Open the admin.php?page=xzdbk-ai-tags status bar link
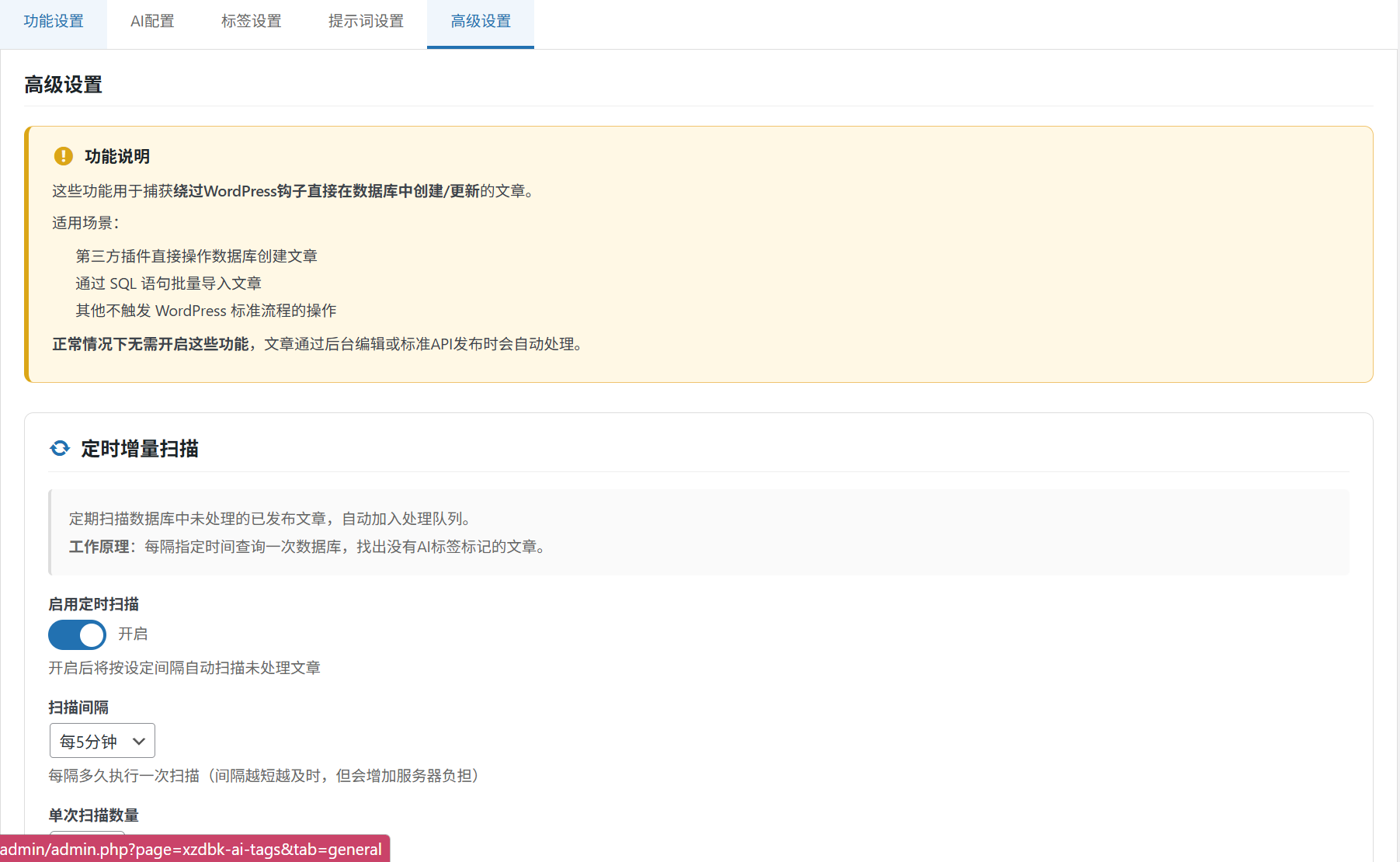This screenshot has height=862, width=1400. click(191, 850)
